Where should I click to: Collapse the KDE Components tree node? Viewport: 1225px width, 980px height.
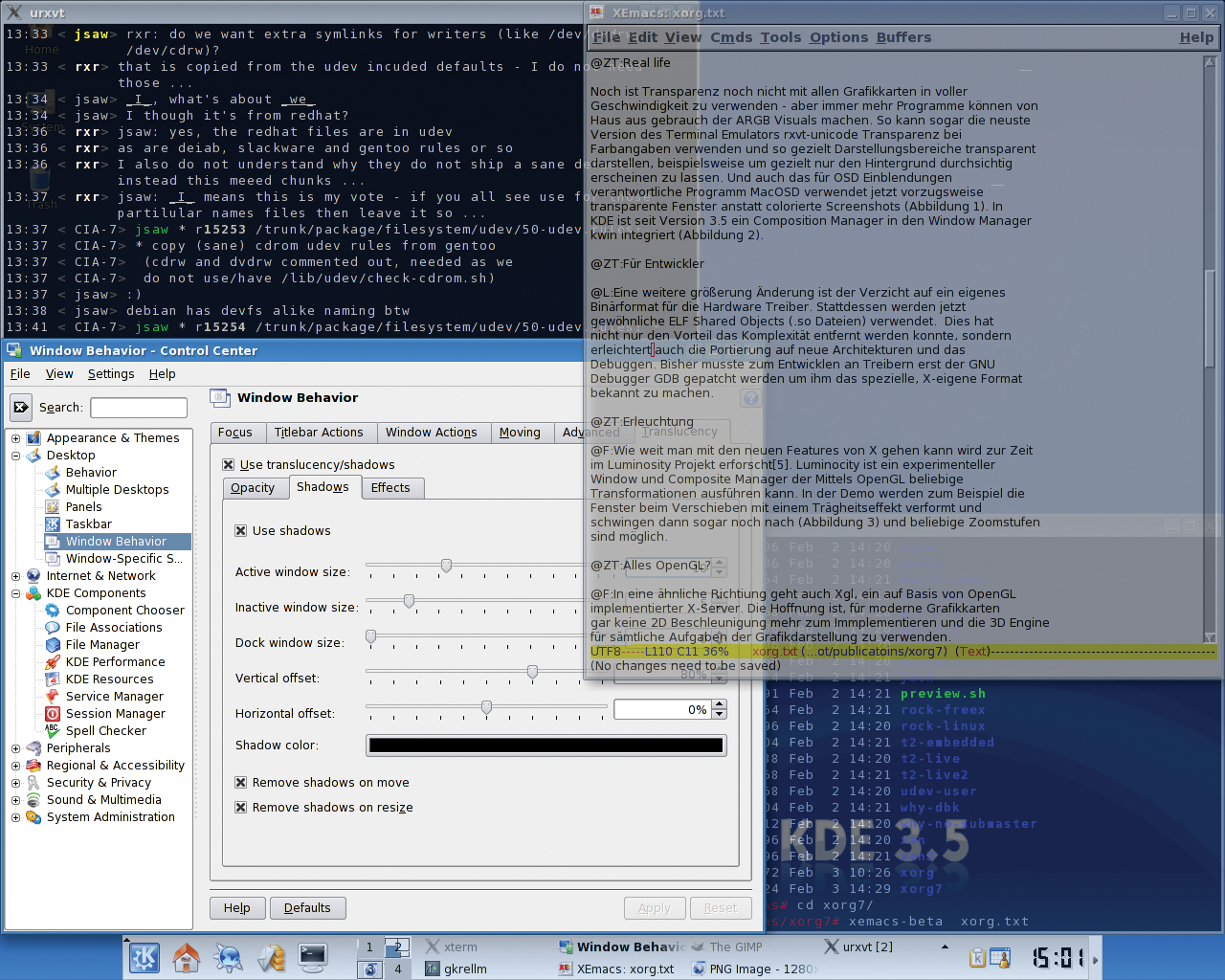click(x=15, y=593)
